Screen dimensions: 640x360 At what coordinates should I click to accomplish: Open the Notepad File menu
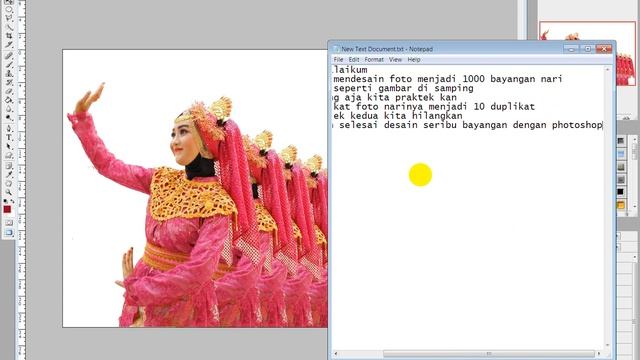point(338,60)
